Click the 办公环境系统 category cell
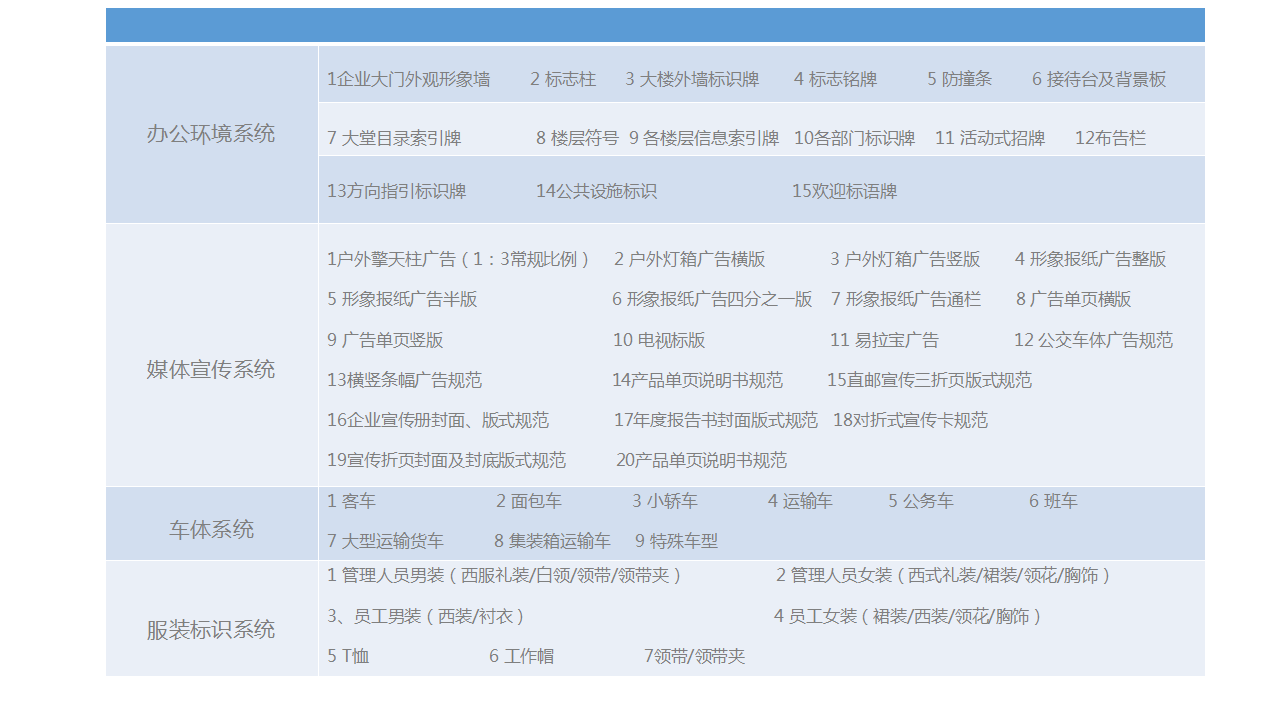Image resolution: width=1280 pixels, height=720 pixels. coord(212,134)
